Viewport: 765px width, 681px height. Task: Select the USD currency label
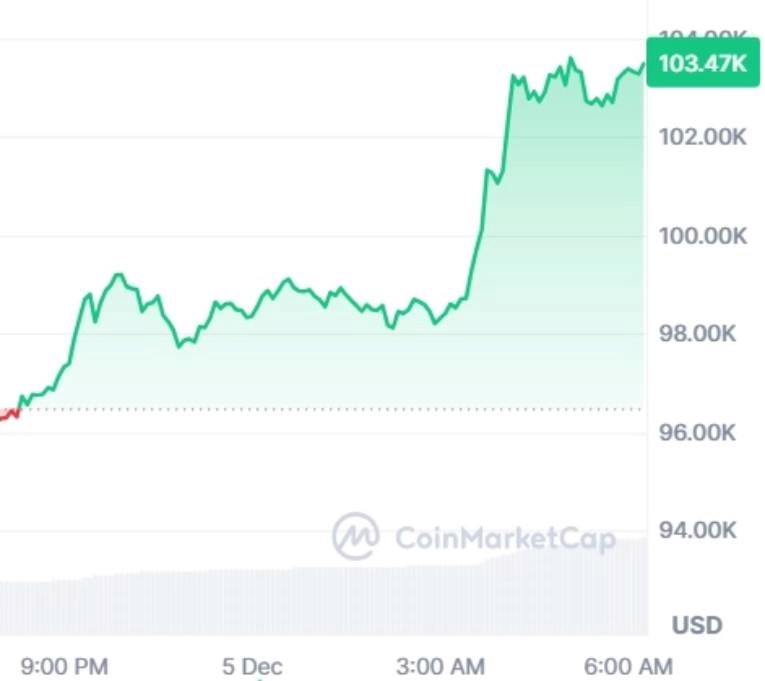point(697,625)
